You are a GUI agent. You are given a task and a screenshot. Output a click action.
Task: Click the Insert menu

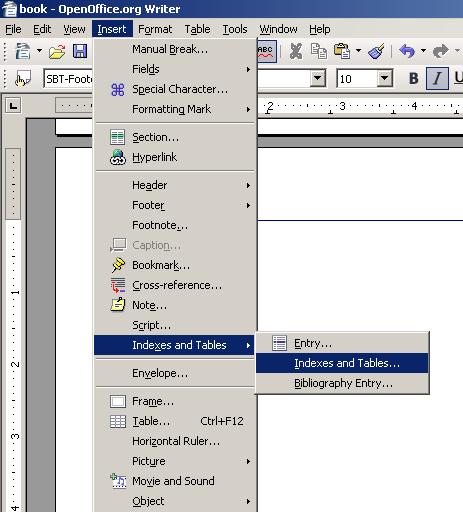point(112,29)
